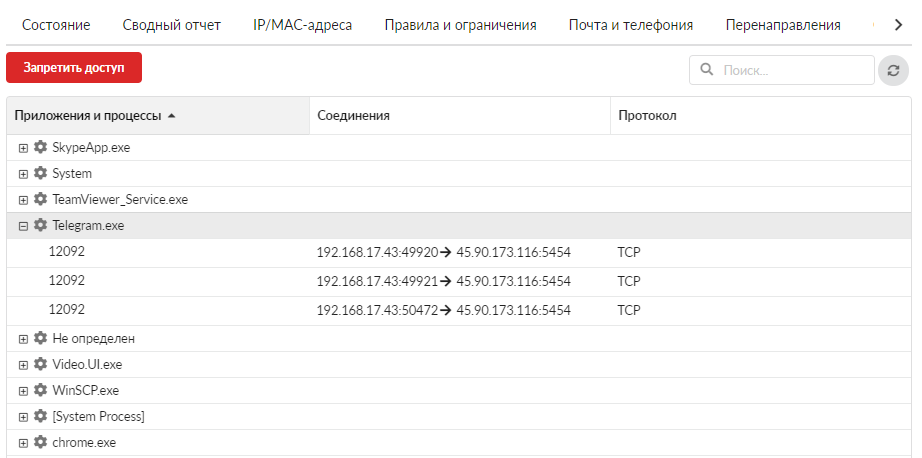
Task: Click the gear icon next to chrome.exe
Action: coord(40,442)
